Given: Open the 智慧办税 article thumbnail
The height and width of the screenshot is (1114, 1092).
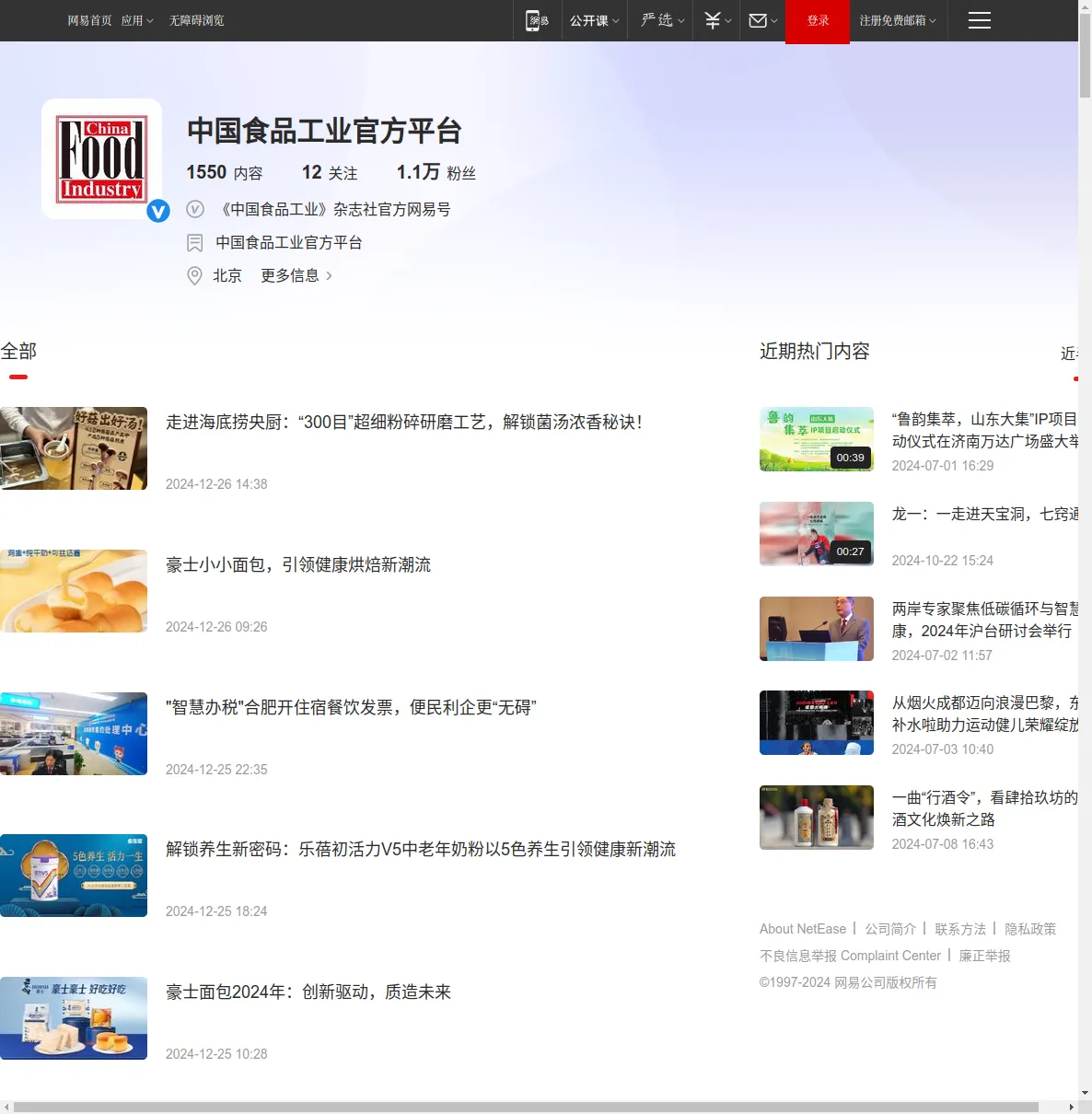Looking at the screenshot, I should click(x=74, y=734).
